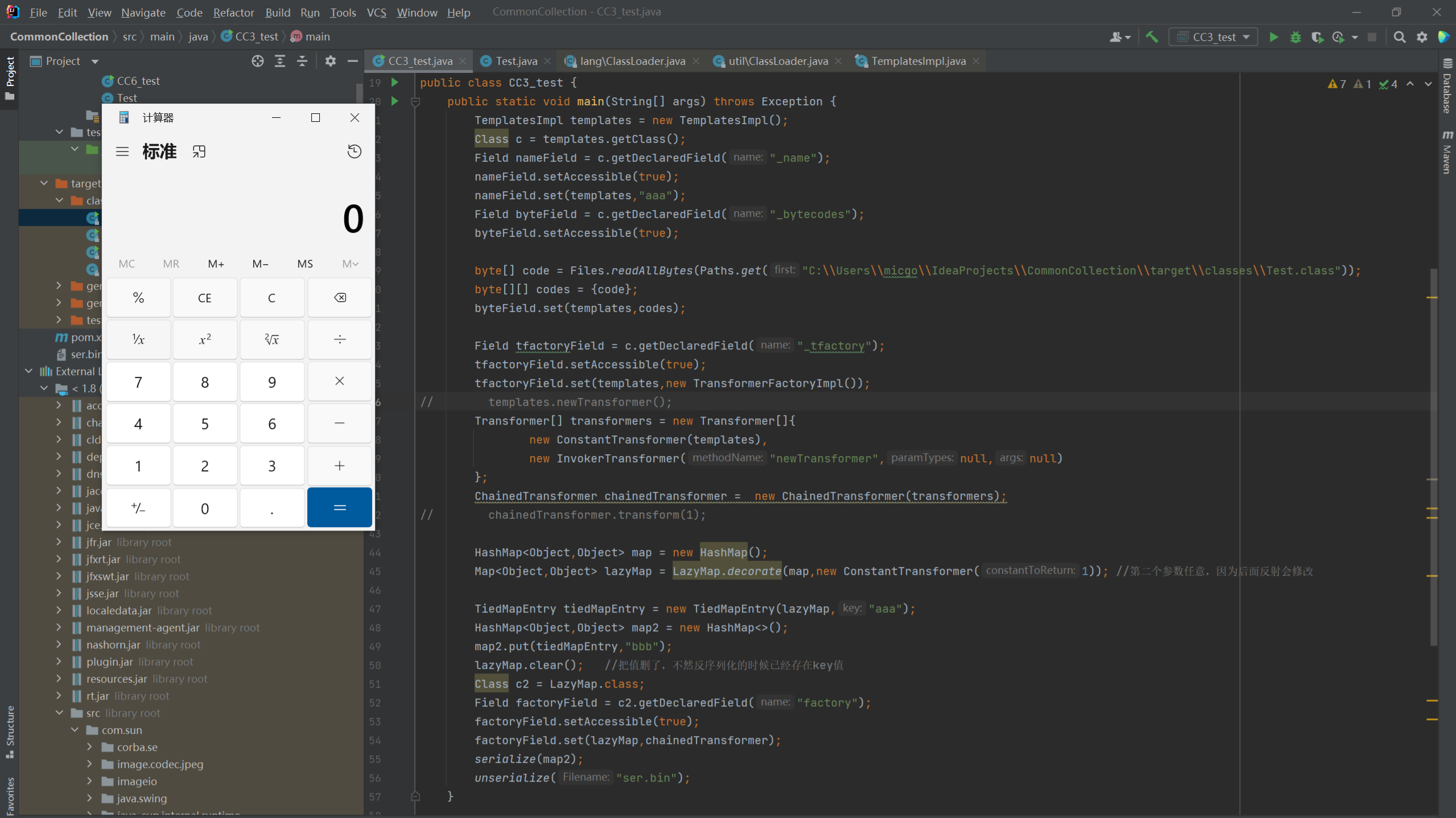Click calculator number 7 button

138,381
